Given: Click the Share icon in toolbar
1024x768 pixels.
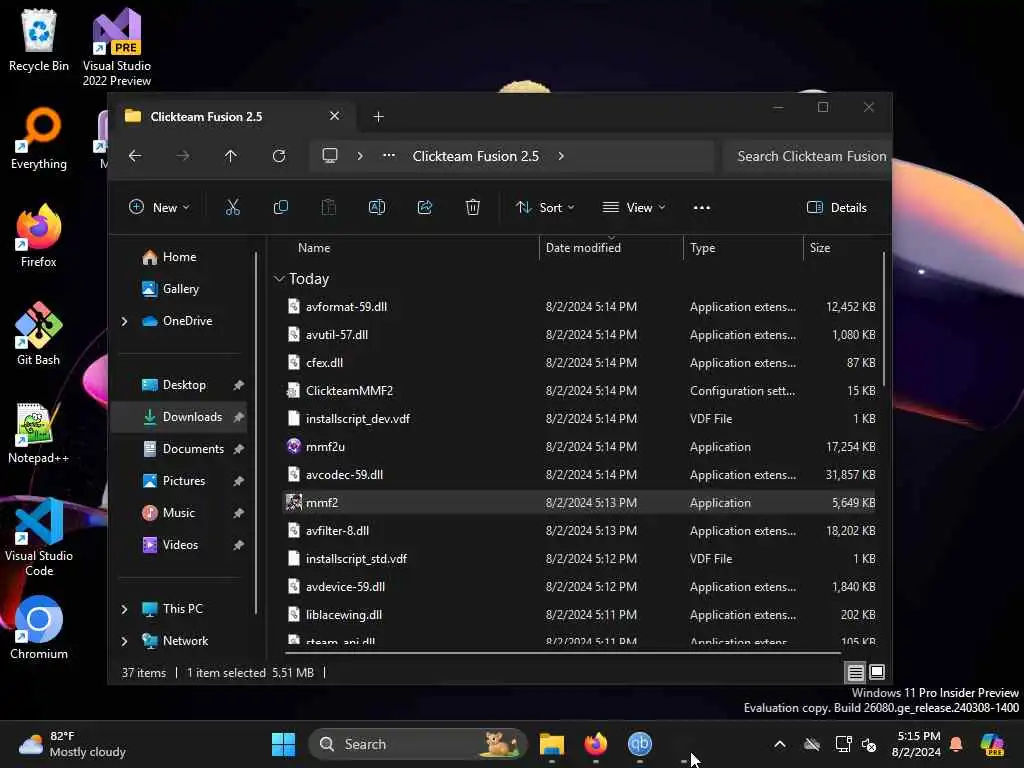Looking at the screenshot, I should (424, 208).
